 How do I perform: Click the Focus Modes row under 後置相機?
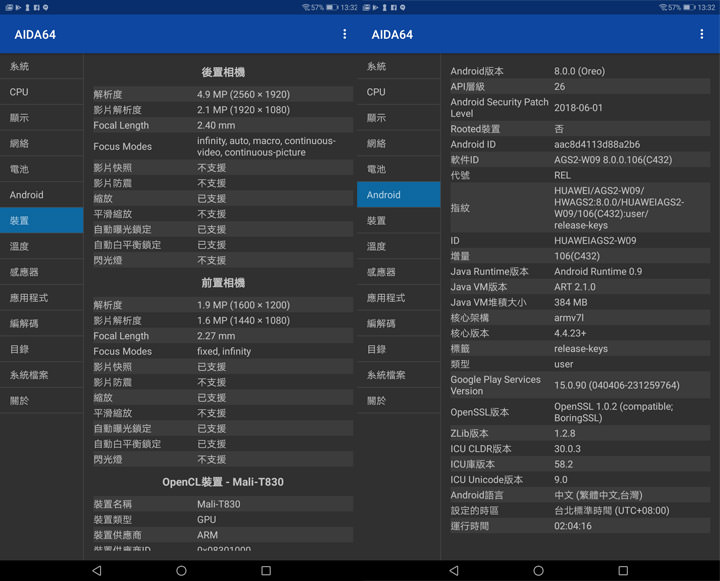(222, 146)
